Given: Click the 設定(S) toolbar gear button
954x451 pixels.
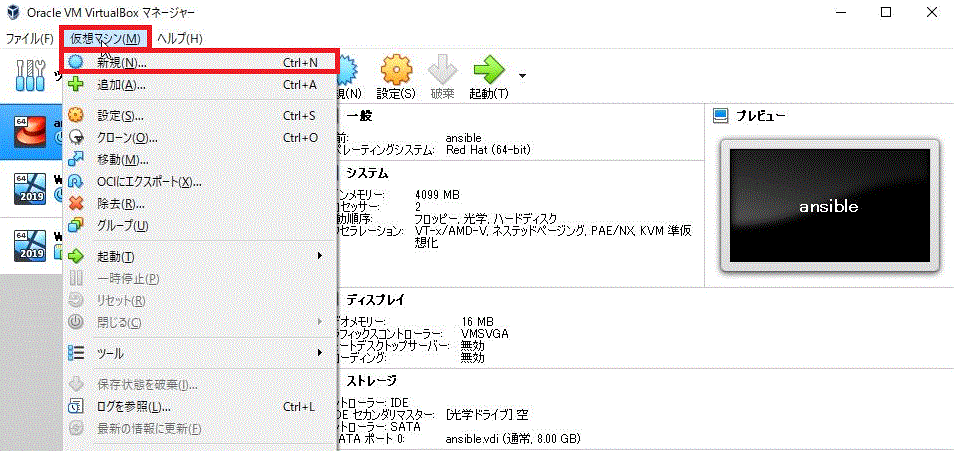Looking at the screenshot, I should point(396,77).
